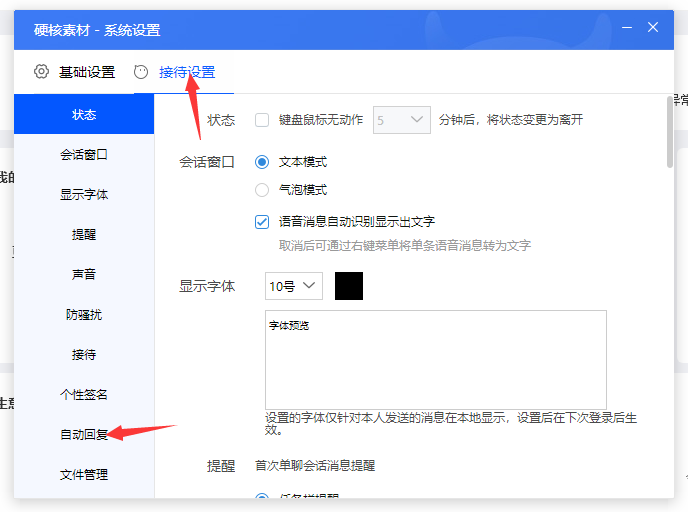The image size is (688, 512).
Task: Click the face icon beside 接待设置
Action: [x=141, y=72]
